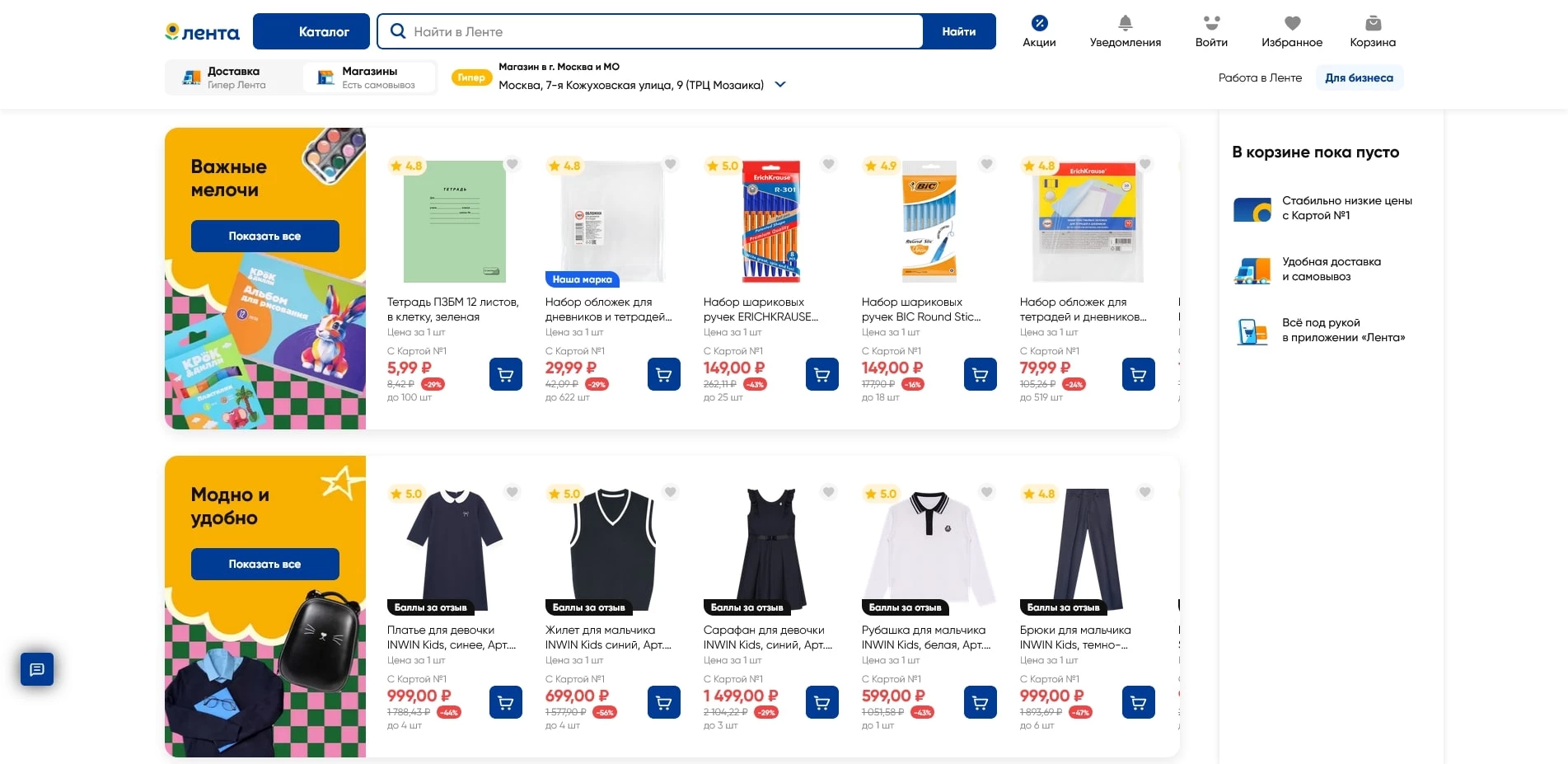Image resolution: width=1568 pixels, height=764 pixels.
Task: Follow the Для бизнеса link
Action: point(1359,77)
